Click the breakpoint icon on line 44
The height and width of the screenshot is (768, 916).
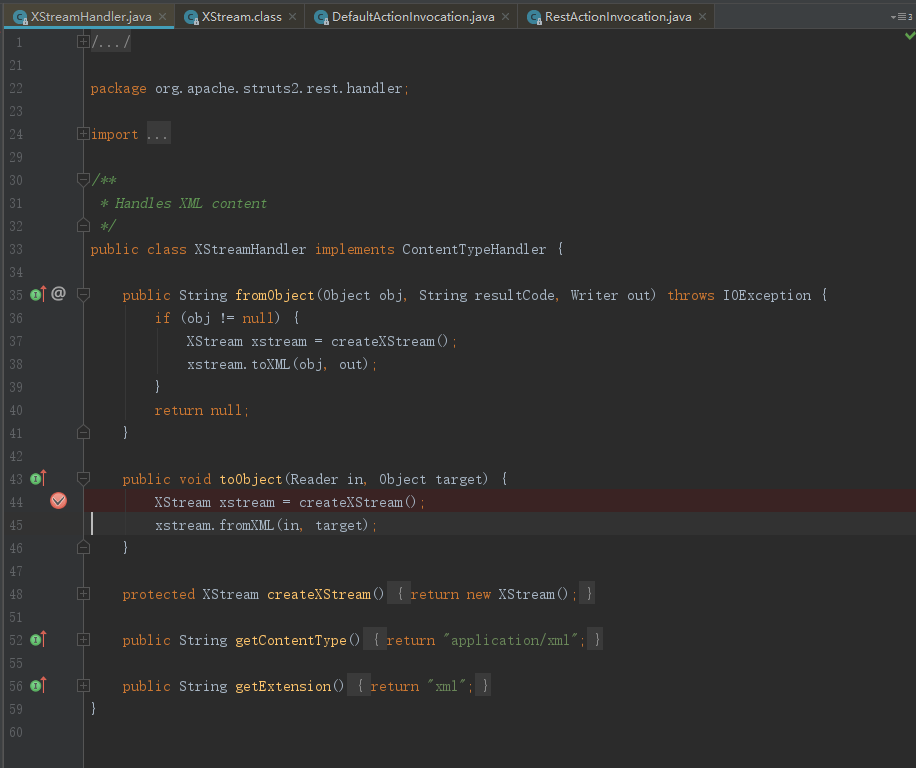click(x=58, y=501)
